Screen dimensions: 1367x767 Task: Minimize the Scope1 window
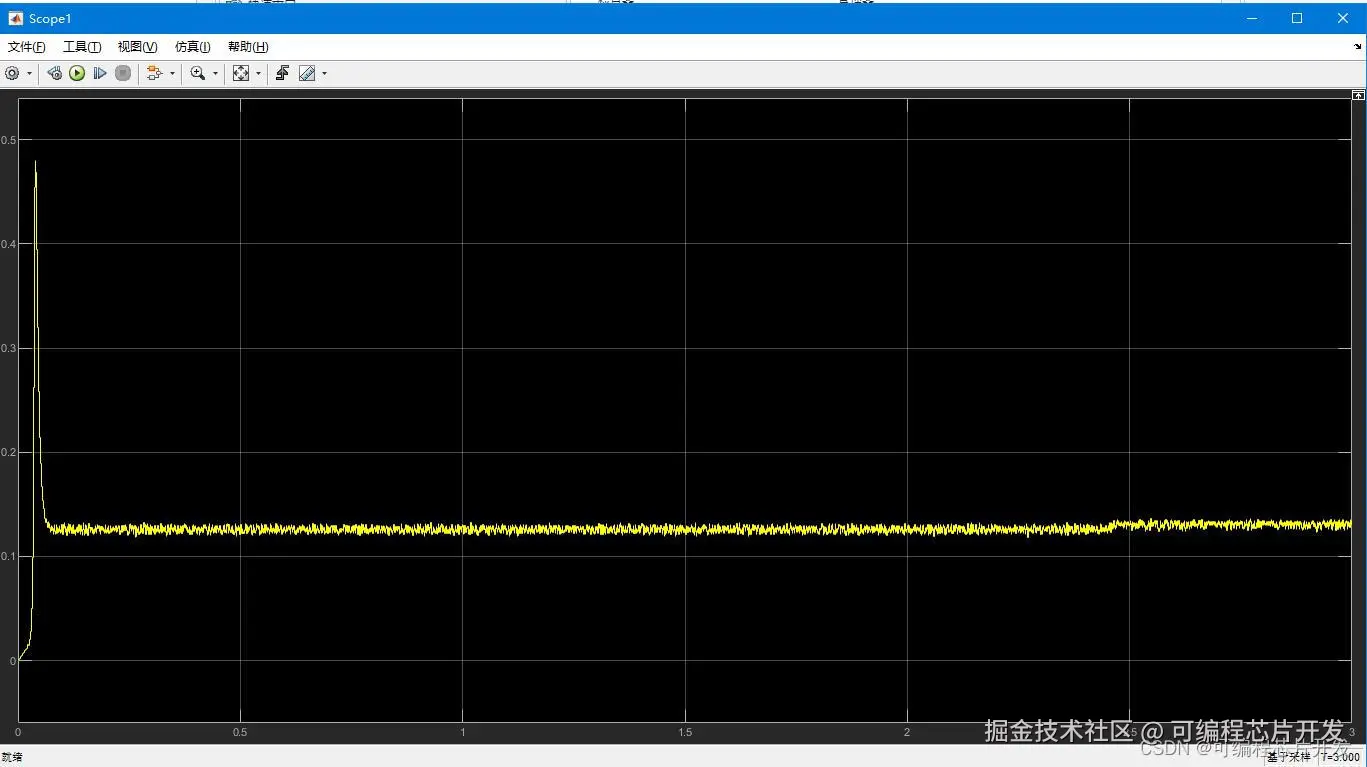(1252, 18)
